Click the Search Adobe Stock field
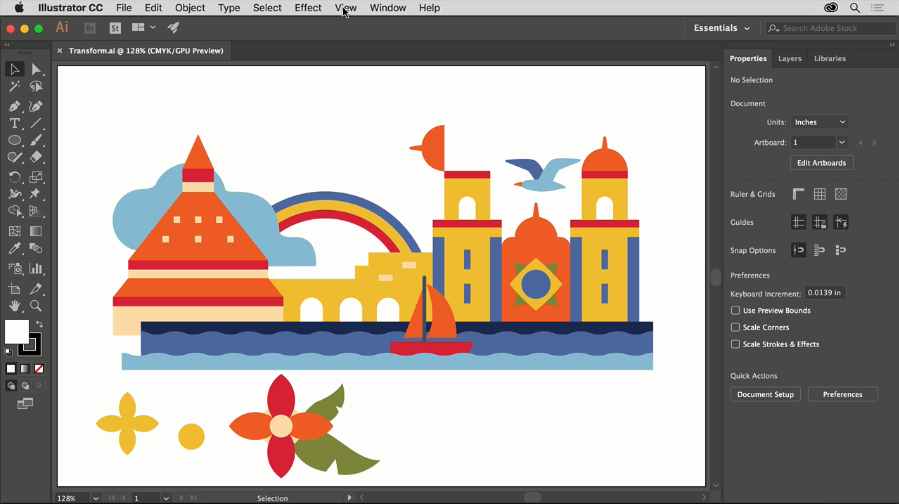 click(x=830, y=28)
